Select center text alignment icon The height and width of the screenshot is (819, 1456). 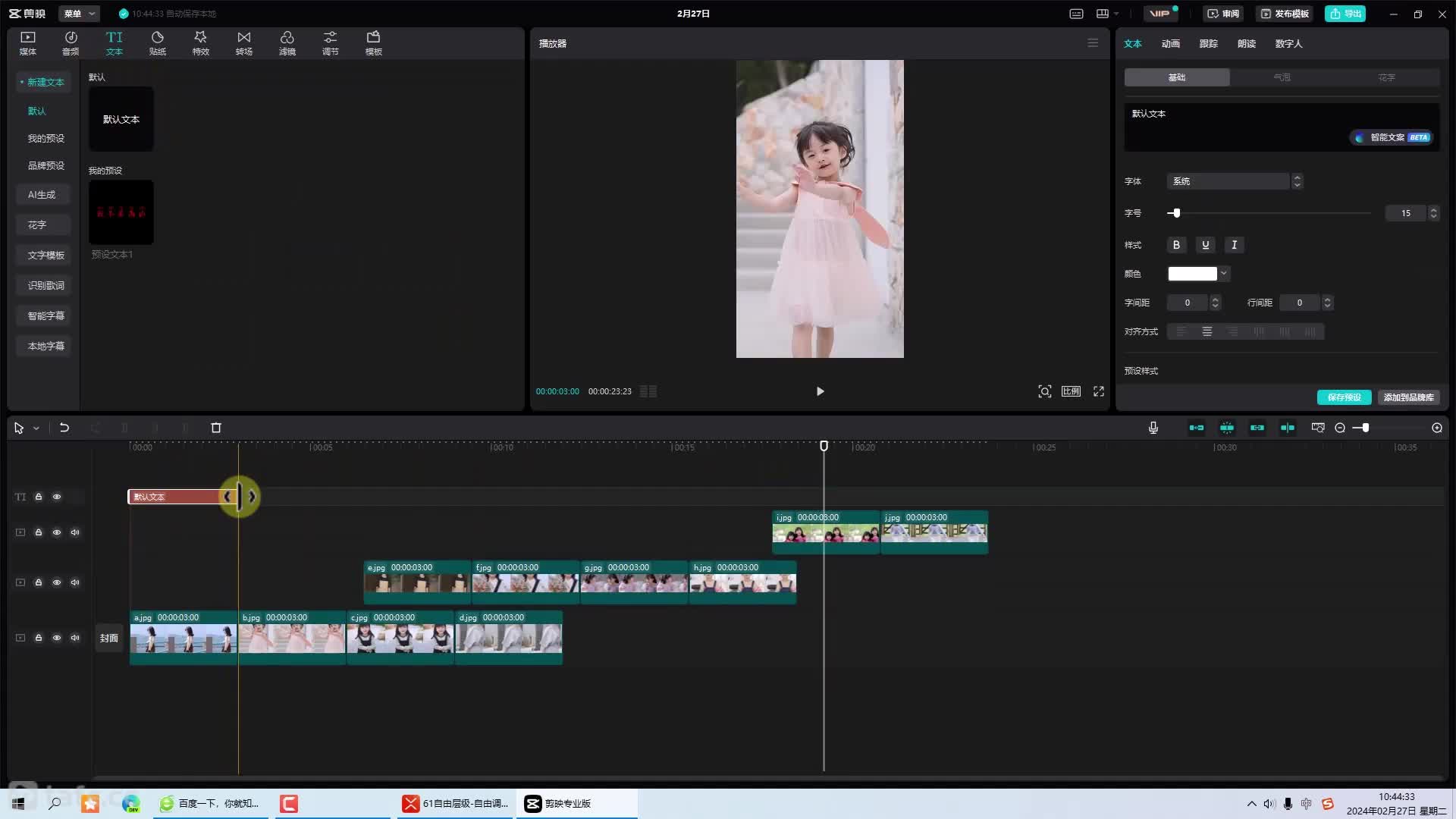[x=1207, y=331]
